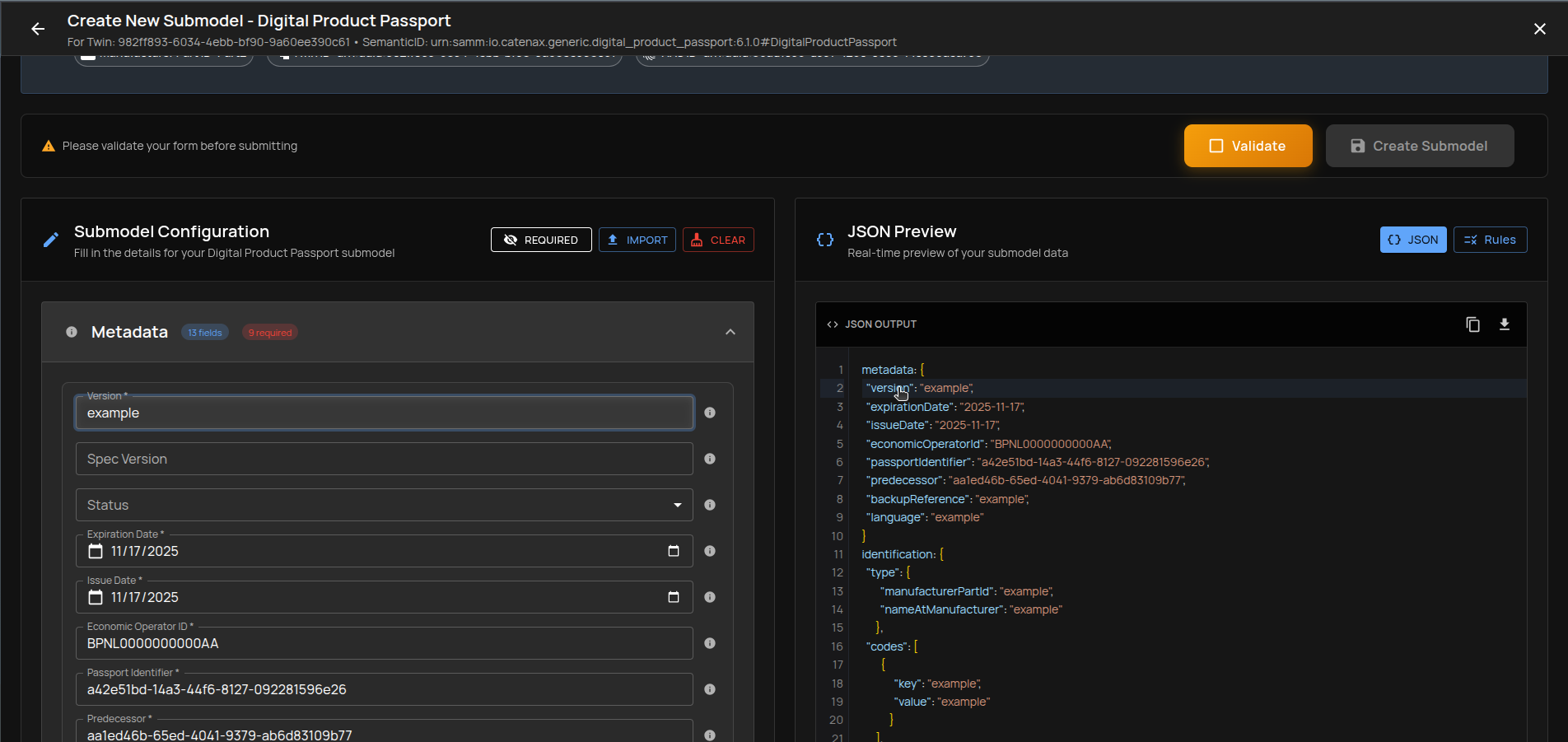Click the info icon next to Version field
Screen dimensions: 1568x742
click(x=709, y=413)
